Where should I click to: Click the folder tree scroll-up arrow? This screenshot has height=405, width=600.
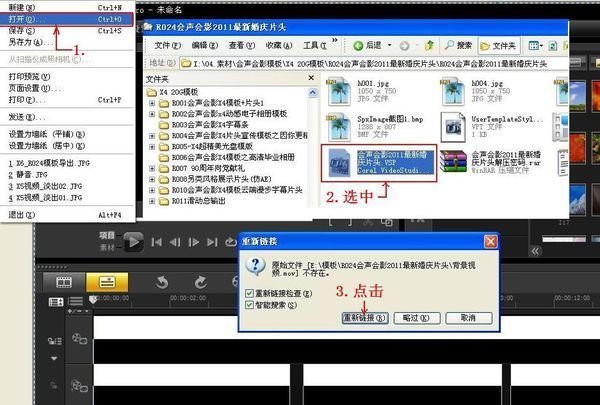coord(313,93)
